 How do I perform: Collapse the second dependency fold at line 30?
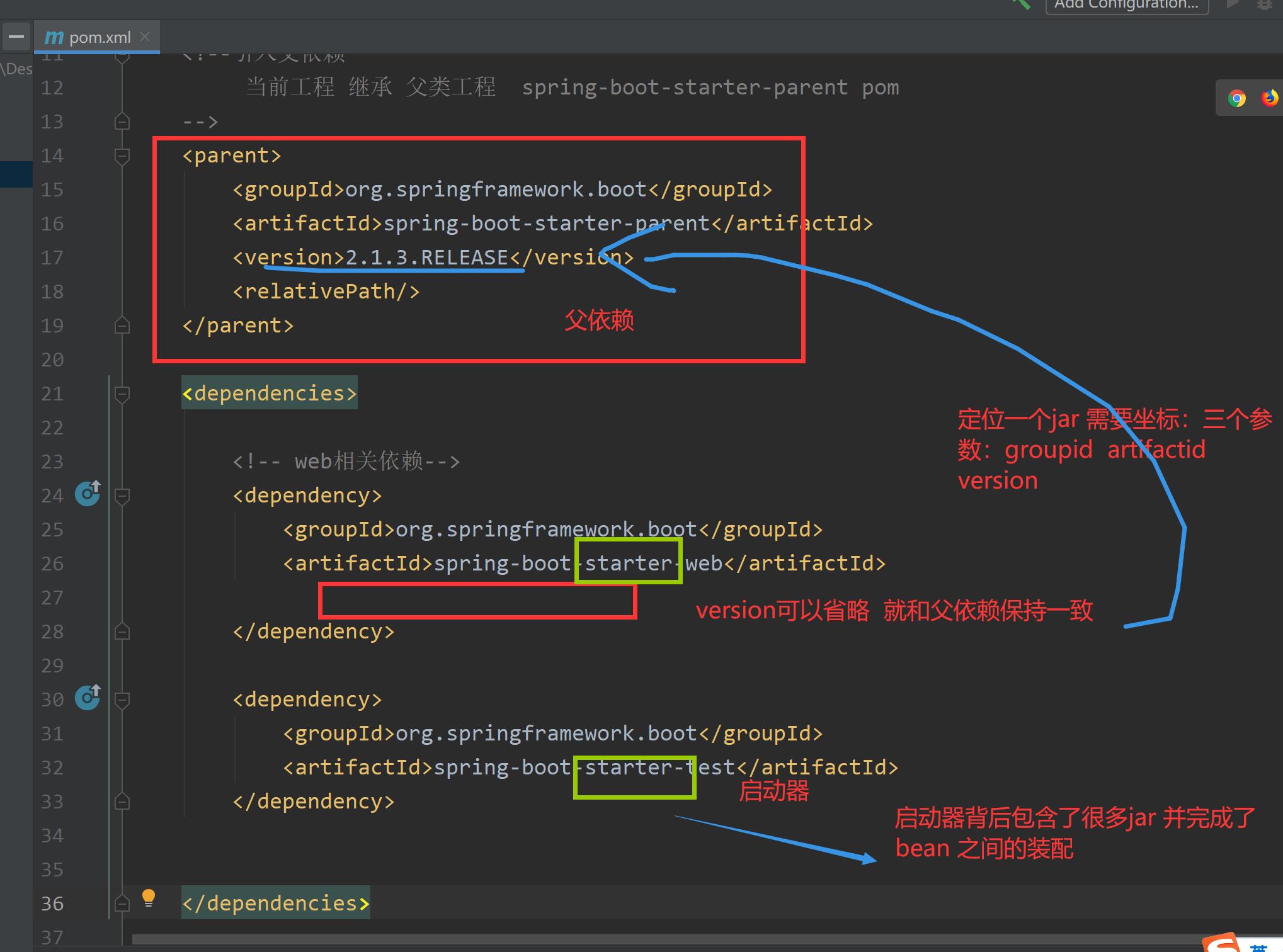point(122,700)
